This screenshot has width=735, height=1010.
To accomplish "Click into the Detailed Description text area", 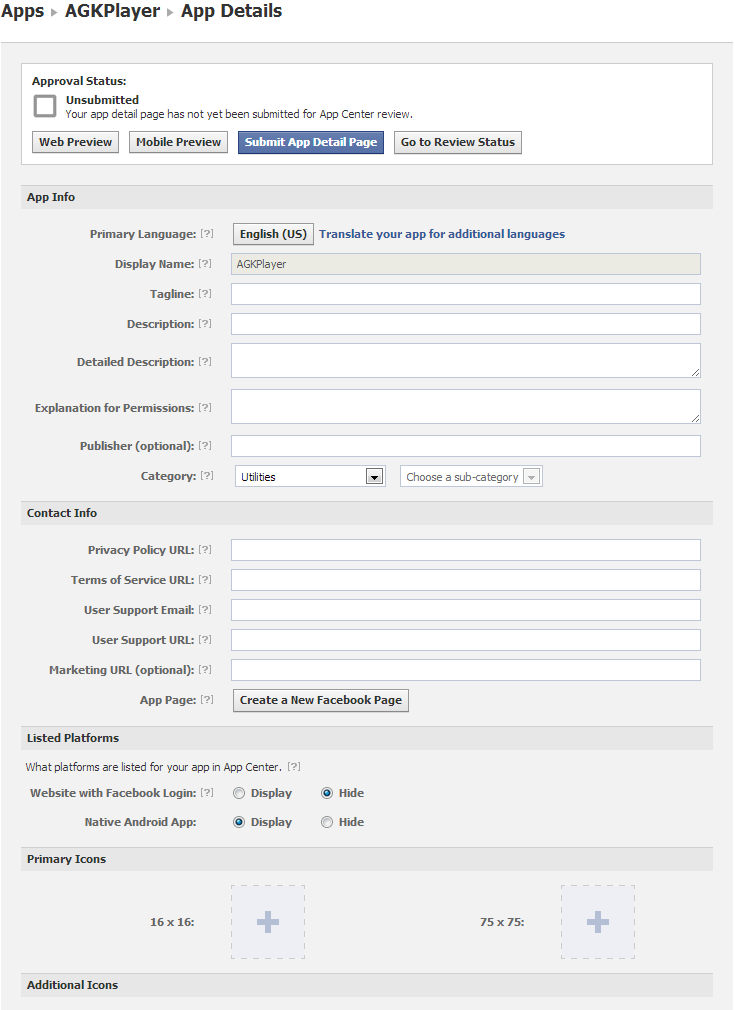I will (x=465, y=361).
